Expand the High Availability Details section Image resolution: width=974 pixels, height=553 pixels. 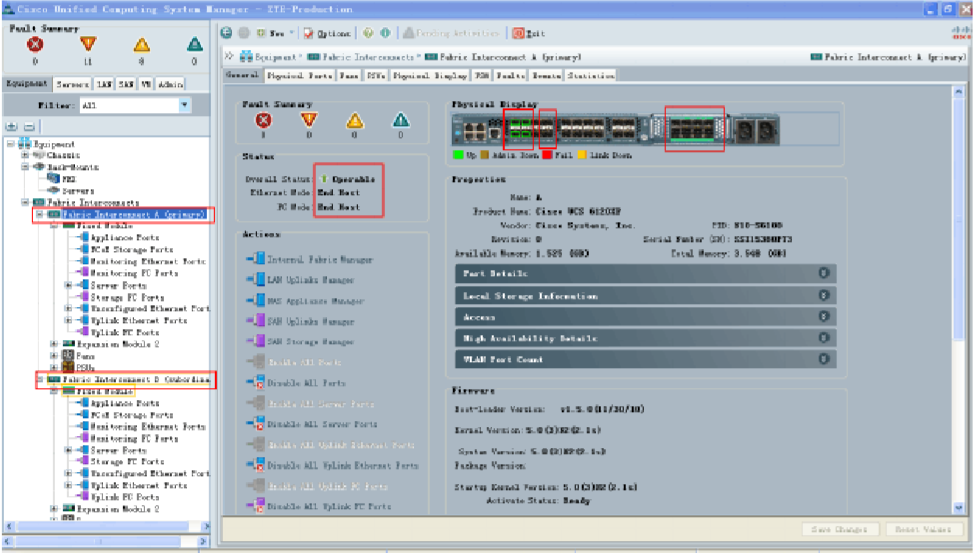[645, 338]
